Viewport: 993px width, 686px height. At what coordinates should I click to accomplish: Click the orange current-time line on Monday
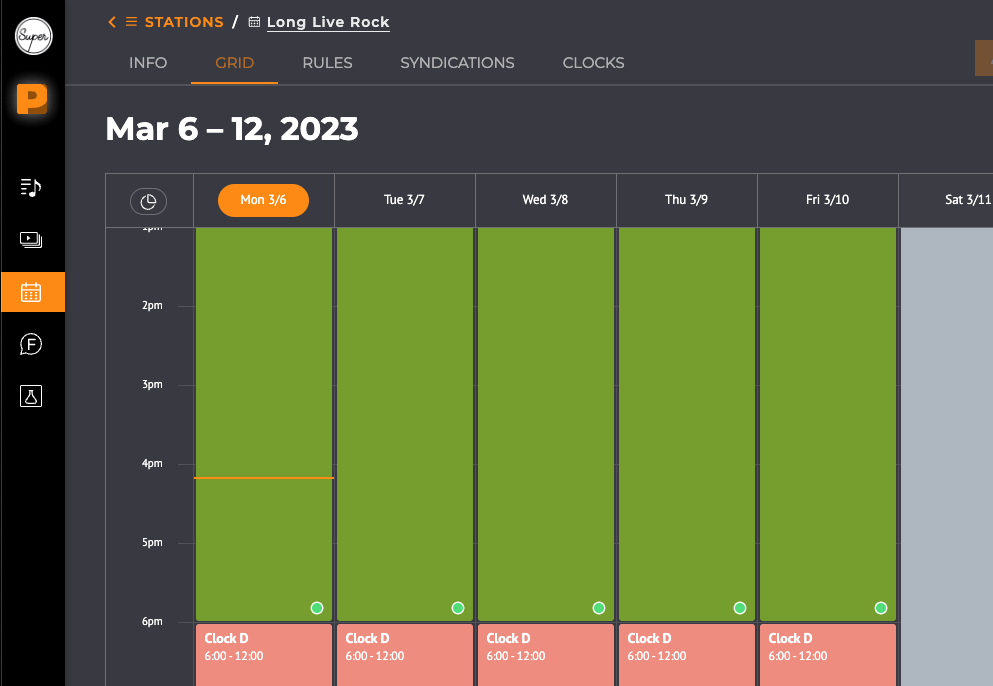pyautogui.click(x=264, y=478)
